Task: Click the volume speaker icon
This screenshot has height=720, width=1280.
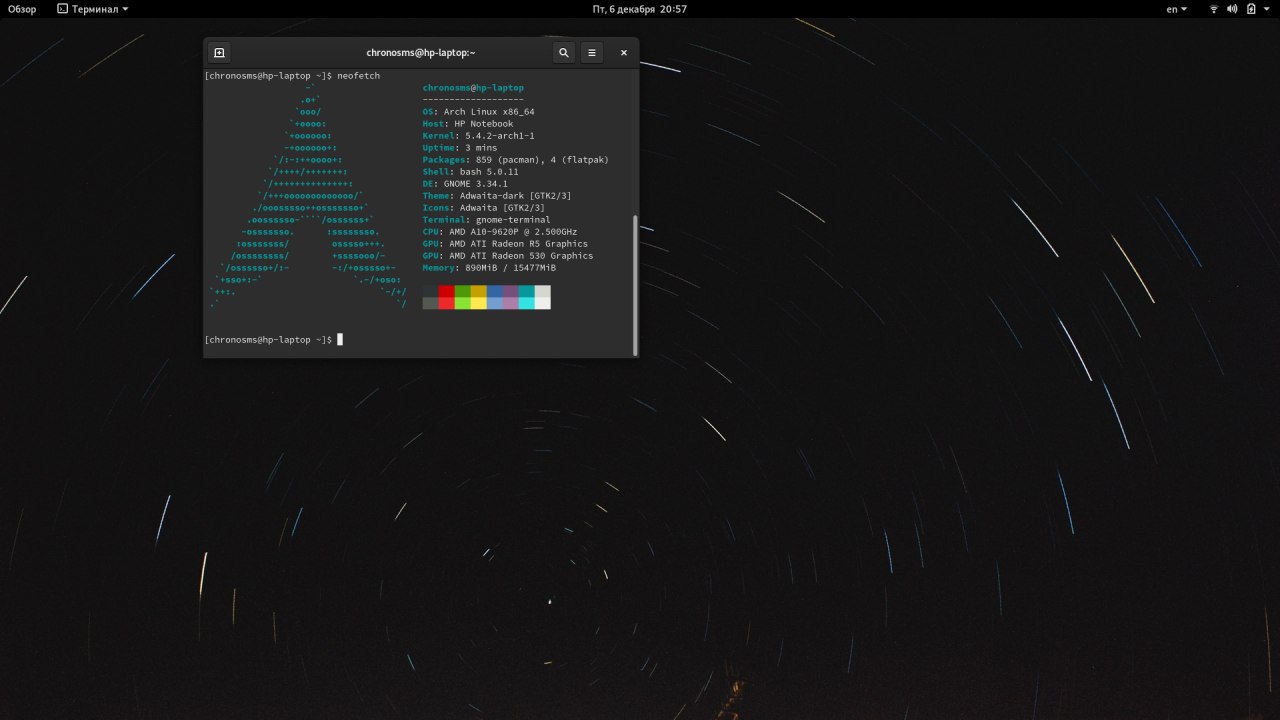Action: coord(1232,9)
